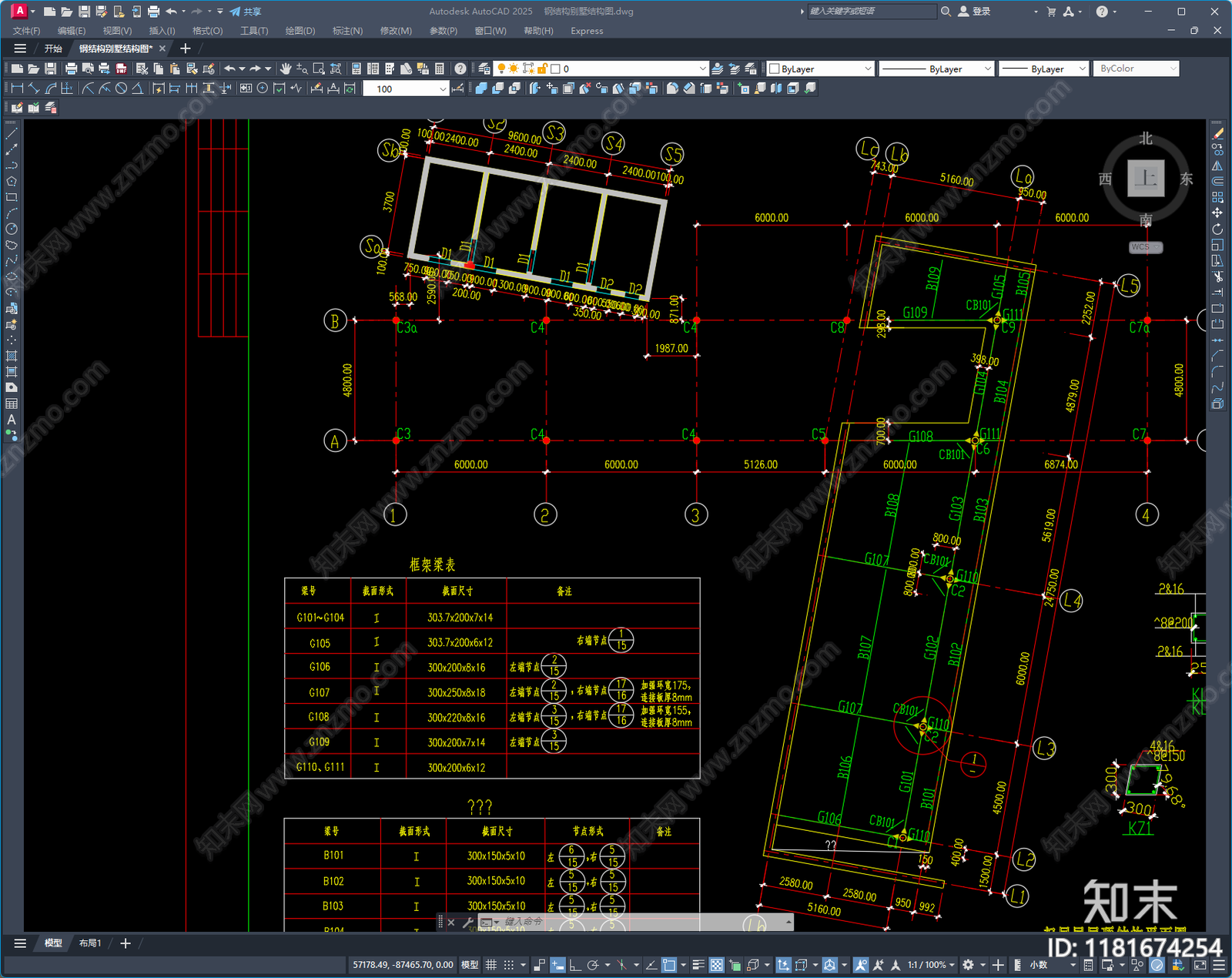Open the 视图(V) menu
The width and height of the screenshot is (1232, 978).
pyautogui.click(x=117, y=31)
